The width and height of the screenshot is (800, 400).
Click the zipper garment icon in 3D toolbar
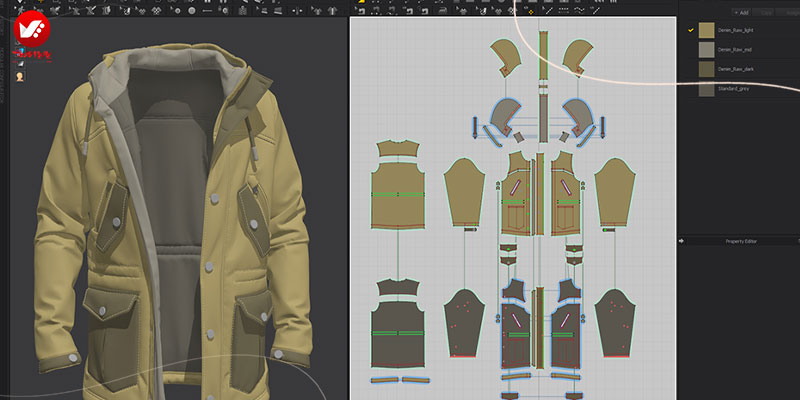click(x=242, y=10)
